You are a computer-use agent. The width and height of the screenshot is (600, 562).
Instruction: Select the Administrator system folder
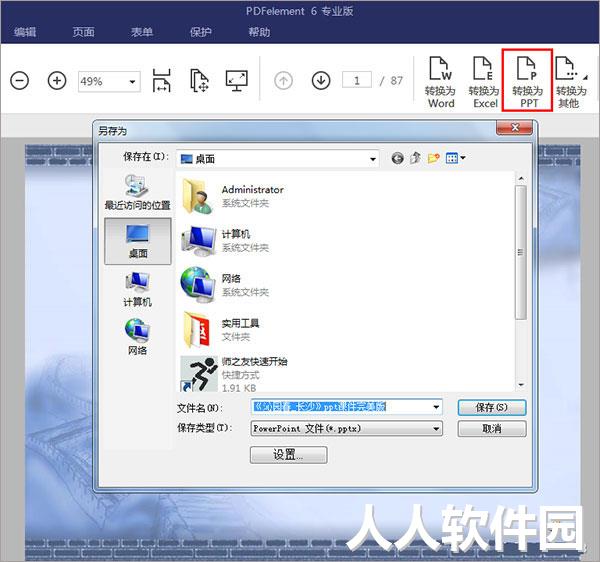(233, 196)
